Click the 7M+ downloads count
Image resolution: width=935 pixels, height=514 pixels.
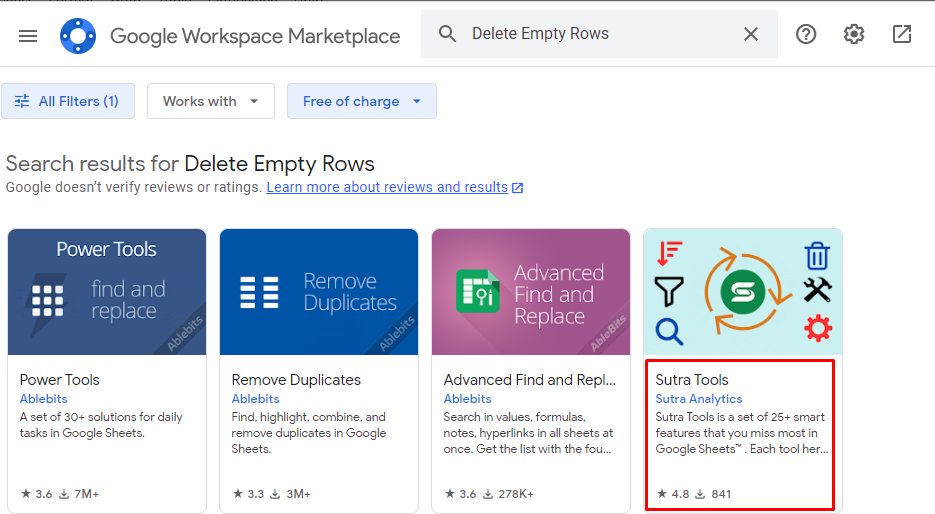pyautogui.click(x=79, y=494)
